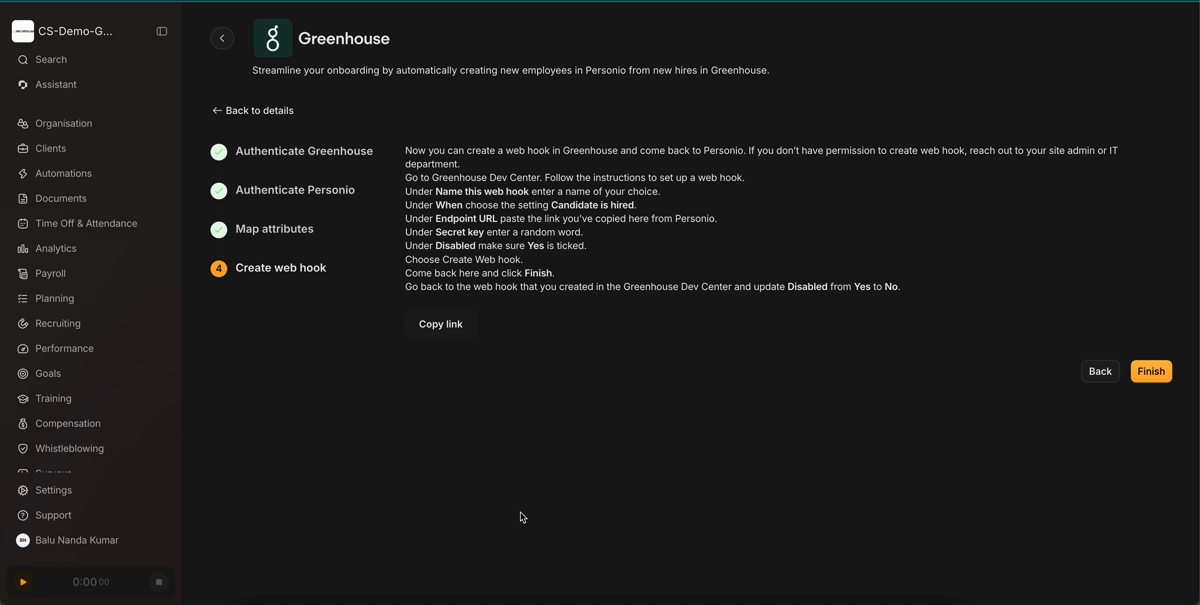Click the Compensation money bag icon
The image size is (1200, 605).
[x=23, y=424]
